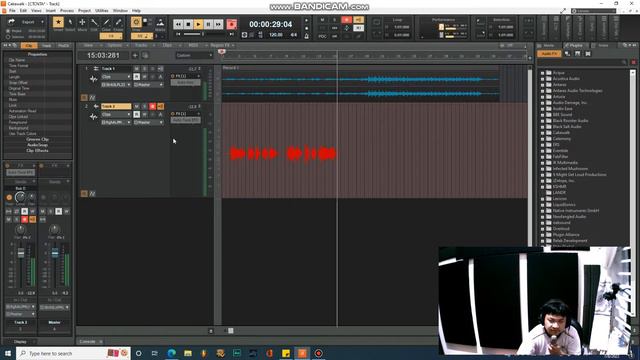Toggle record arm on Track 2
The width and height of the screenshot is (640, 360).
click(x=152, y=106)
